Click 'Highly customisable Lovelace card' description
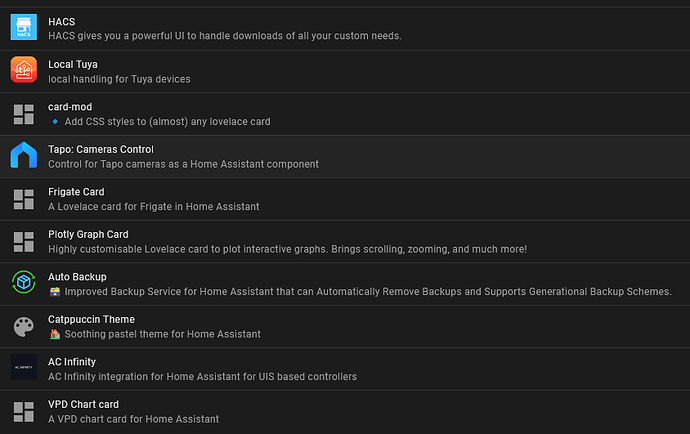This screenshot has width=690, height=434. click(287, 249)
